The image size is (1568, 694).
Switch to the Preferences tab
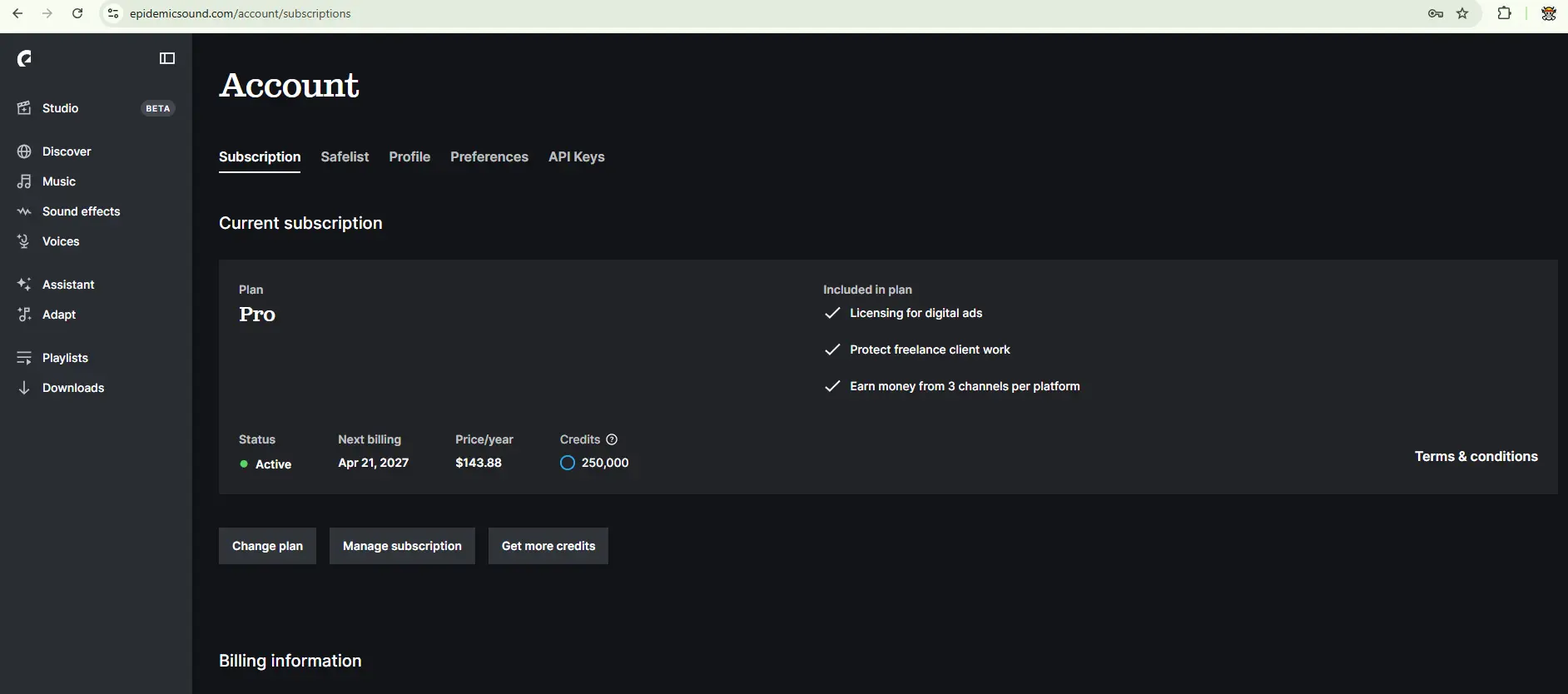(x=489, y=156)
